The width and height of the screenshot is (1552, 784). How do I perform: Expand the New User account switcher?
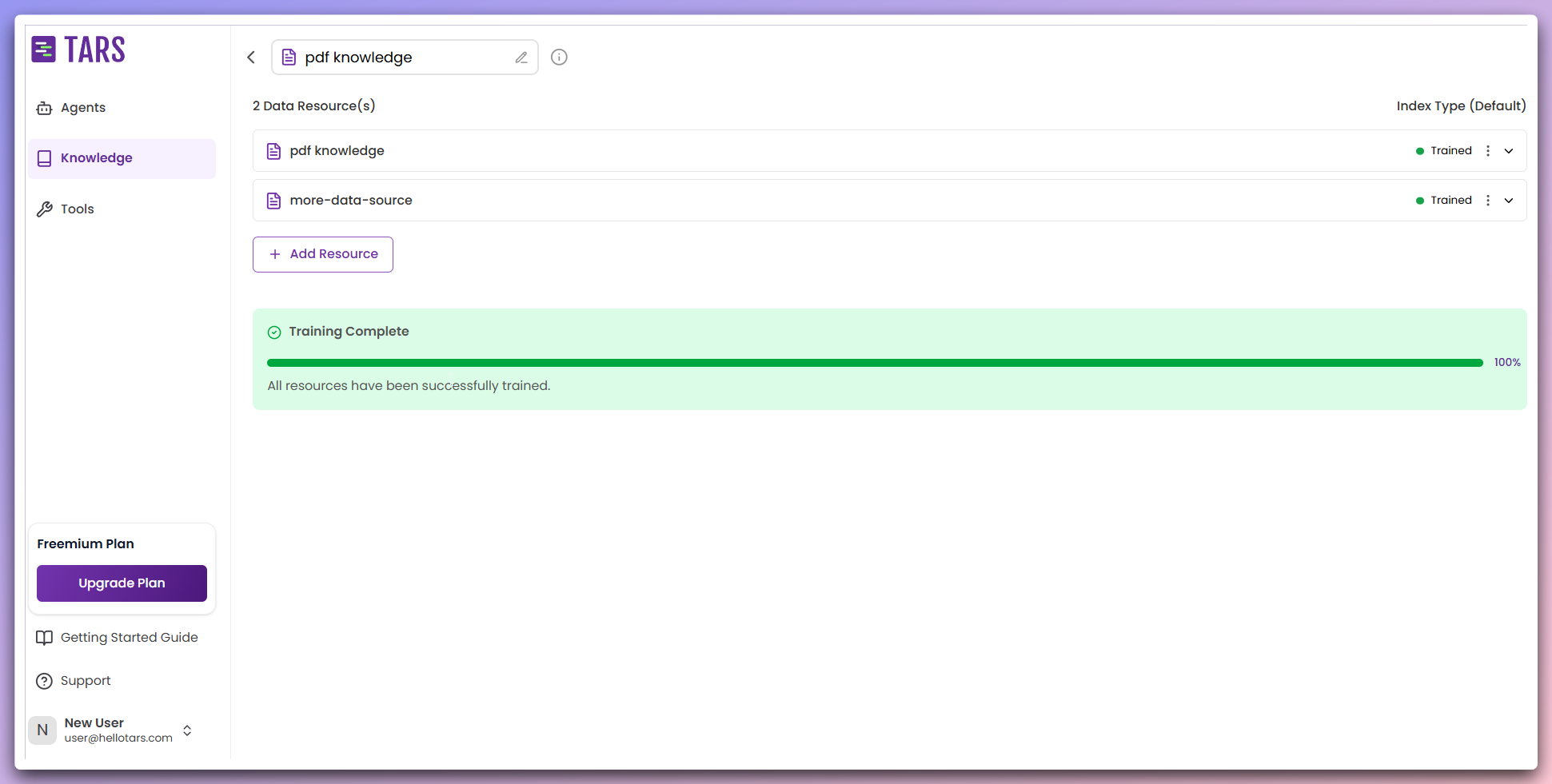pyautogui.click(x=187, y=730)
